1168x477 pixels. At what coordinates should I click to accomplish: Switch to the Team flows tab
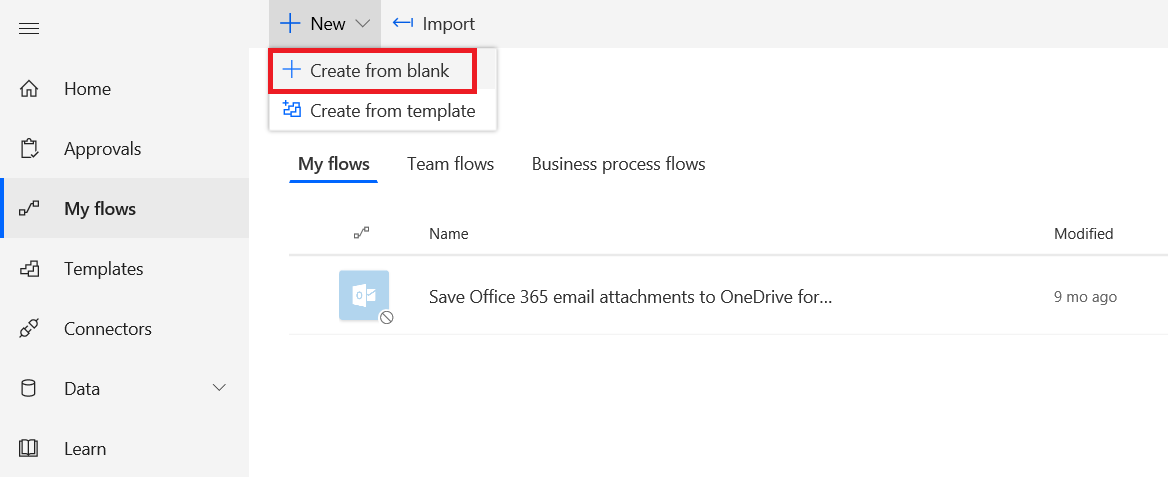(450, 164)
